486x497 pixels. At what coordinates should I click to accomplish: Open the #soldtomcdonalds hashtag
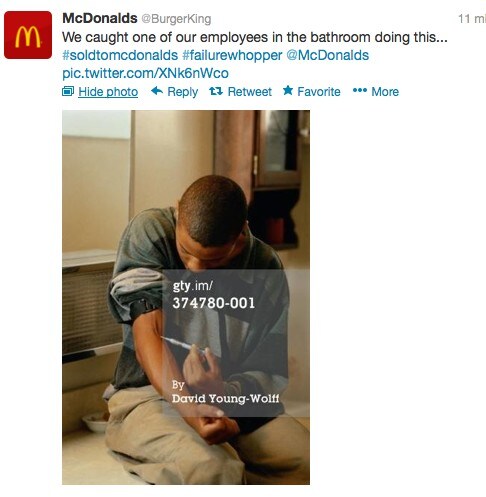(120, 55)
